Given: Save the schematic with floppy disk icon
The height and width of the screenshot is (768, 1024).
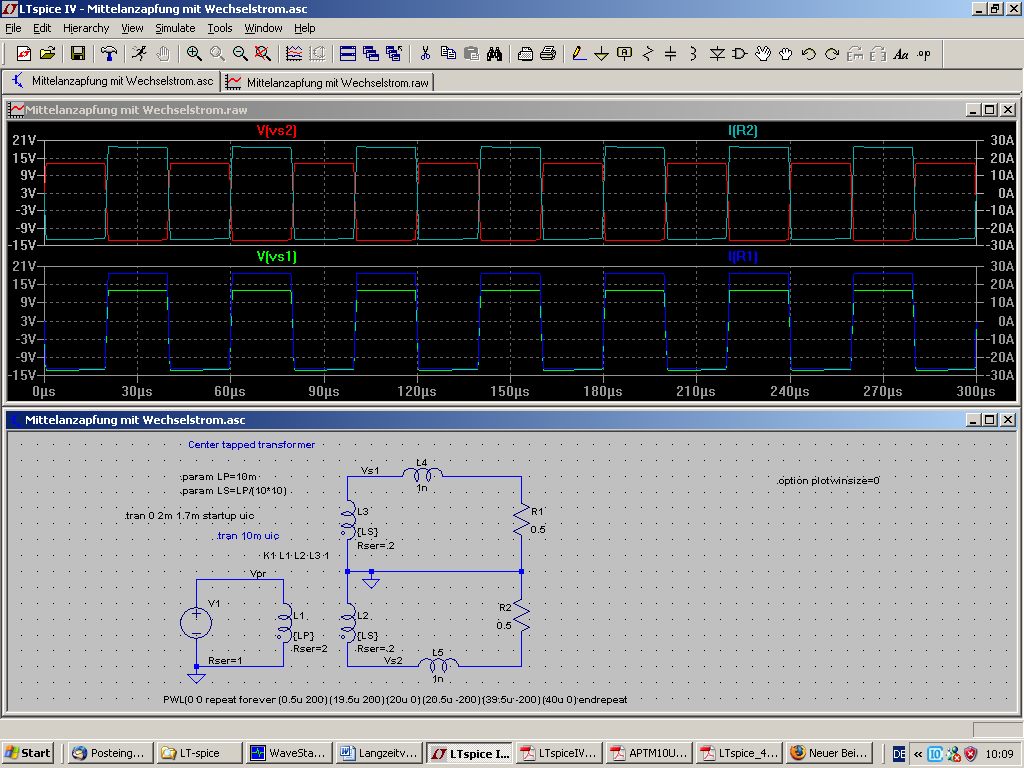Looking at the screenshot, I should pos(78,54).
